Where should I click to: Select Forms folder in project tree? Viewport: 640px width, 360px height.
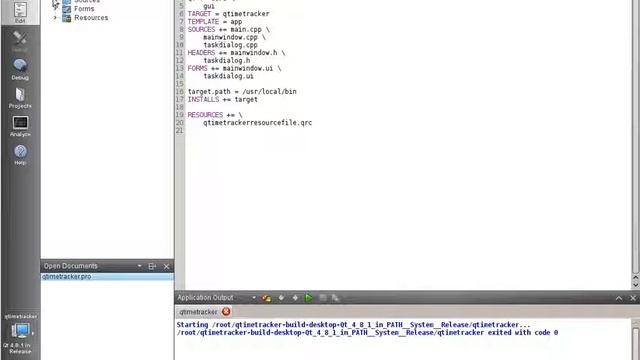click(x=84, y=9)
